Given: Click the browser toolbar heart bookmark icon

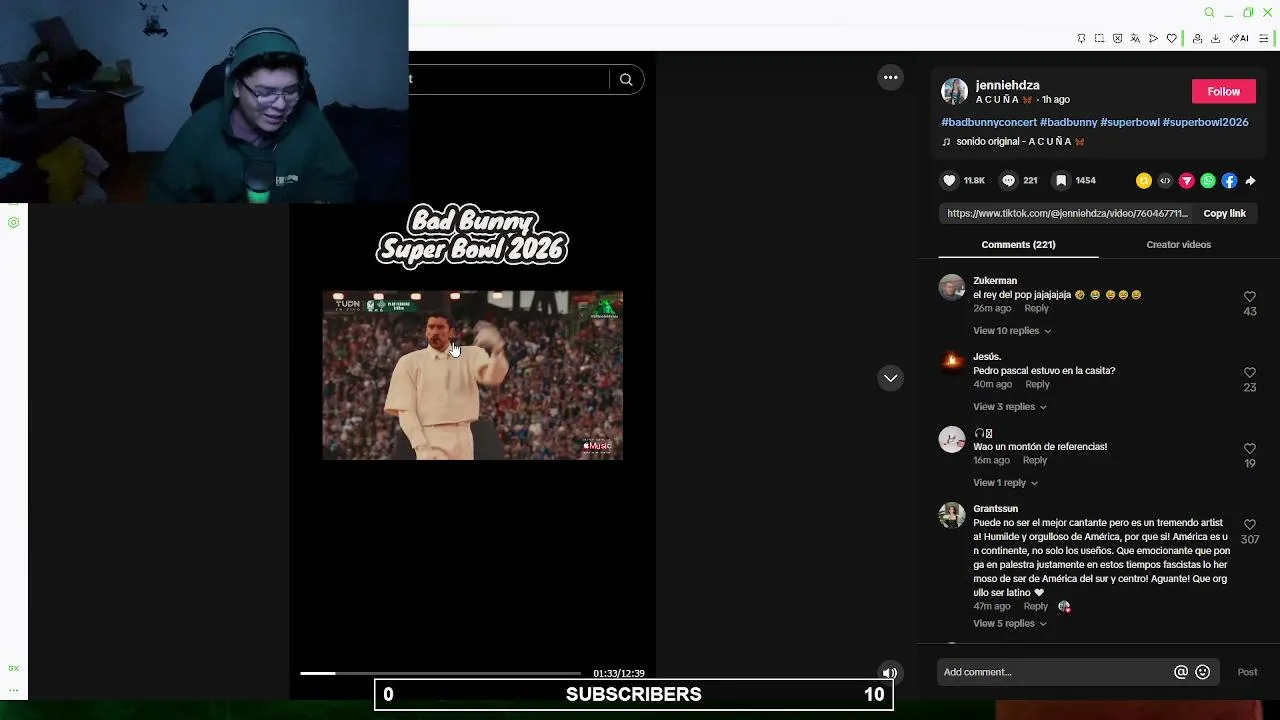Looking at the screenshot, I should 1171,39.
